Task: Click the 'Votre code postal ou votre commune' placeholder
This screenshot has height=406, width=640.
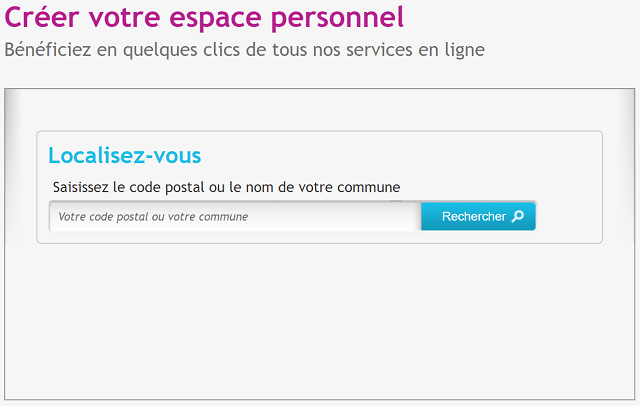Action: [153, 216]
